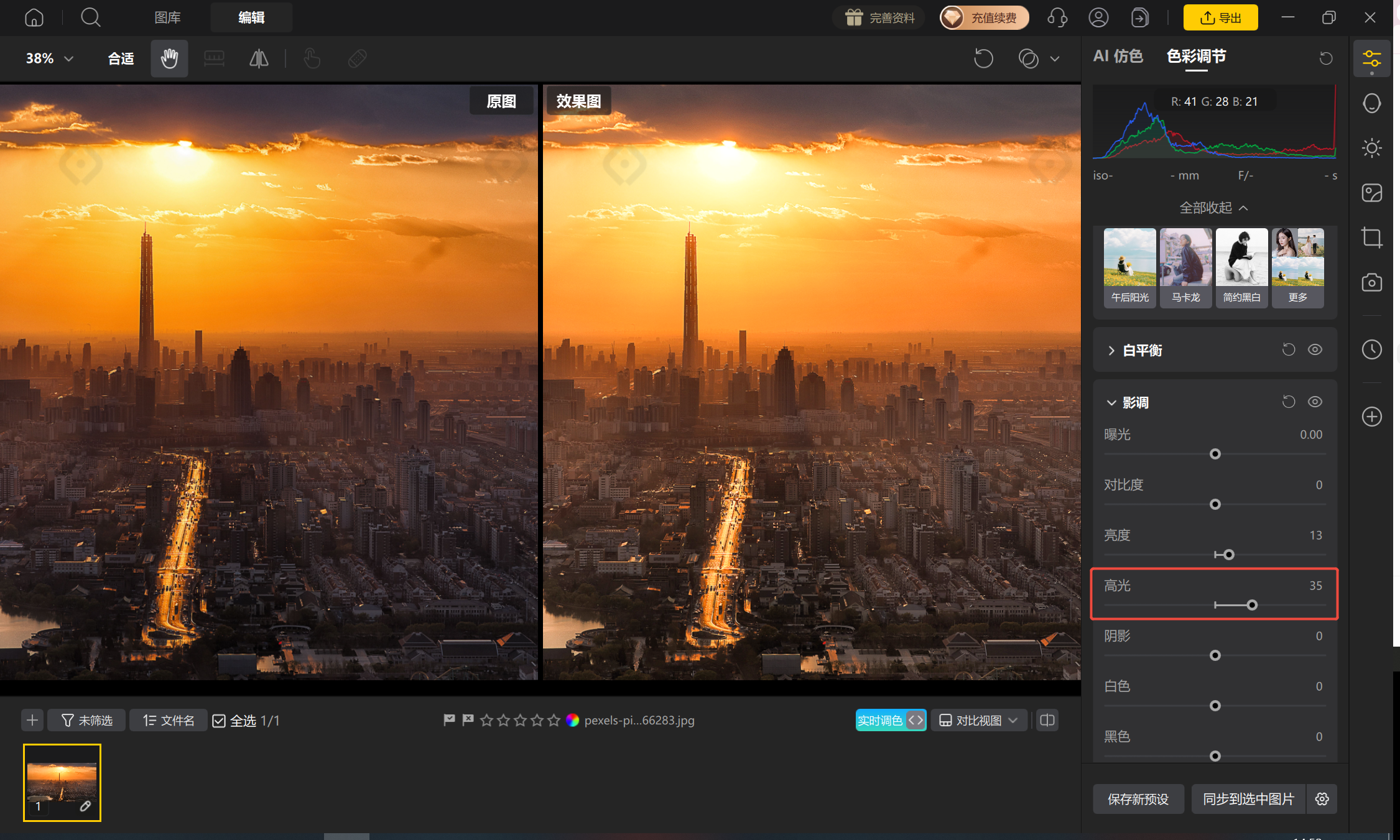Open the user account profile icon
This screenshot has height=840, width=1400.
pyautogui.click(x=1098, y=17)
